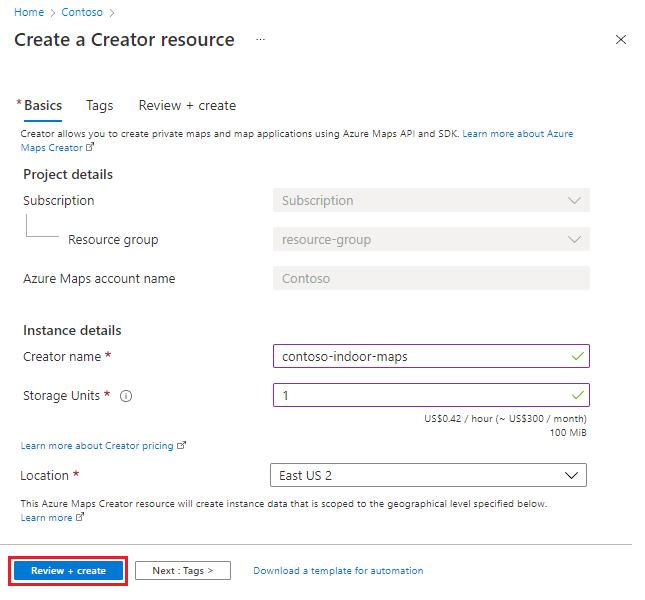Screen dimensions: 645x600
Task: Expand the Resource group dropdown
Action: click(x=431, y=240)
